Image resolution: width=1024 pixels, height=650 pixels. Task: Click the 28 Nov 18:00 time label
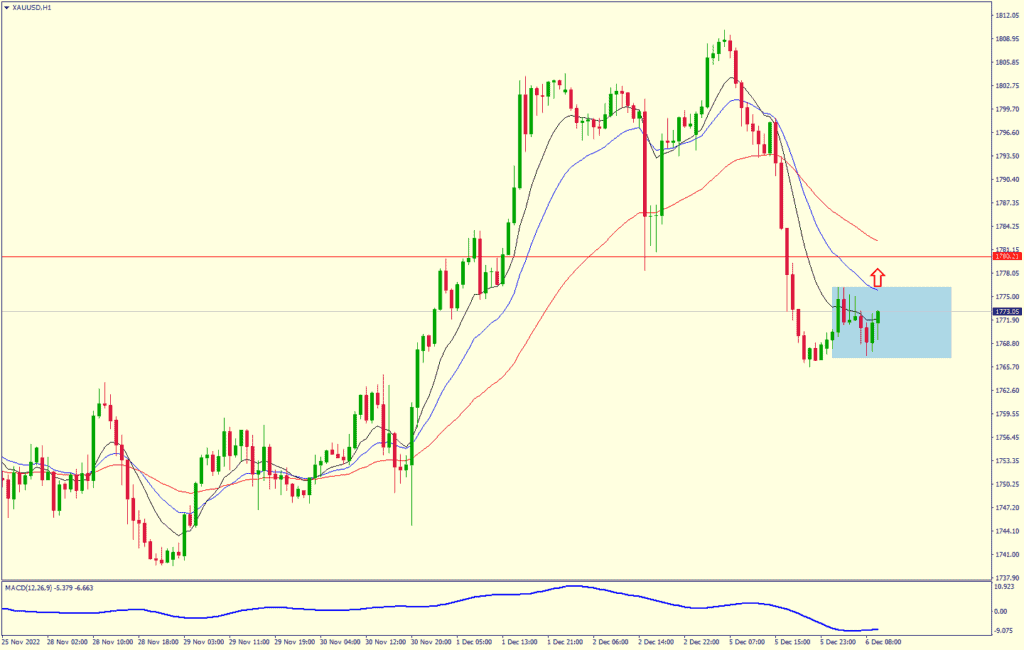[x=158, y=640]
